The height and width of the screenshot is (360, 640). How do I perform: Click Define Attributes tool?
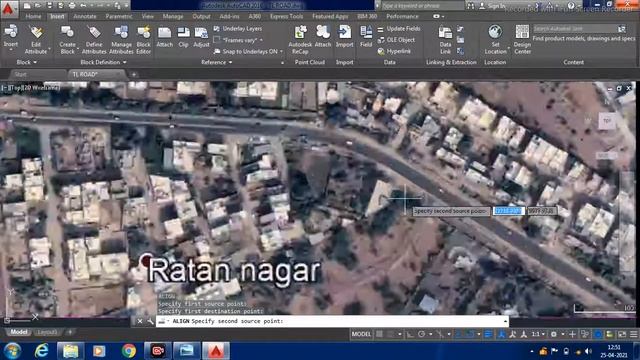(x=94, y=40)
